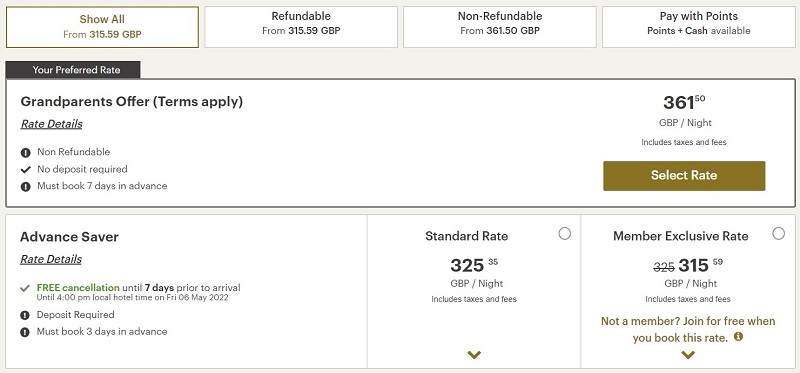Image resolution: width=800 pixels, height=373 pixels.
Task: Click the Deposit Required alert icon
Action: (x=25, y=315)
